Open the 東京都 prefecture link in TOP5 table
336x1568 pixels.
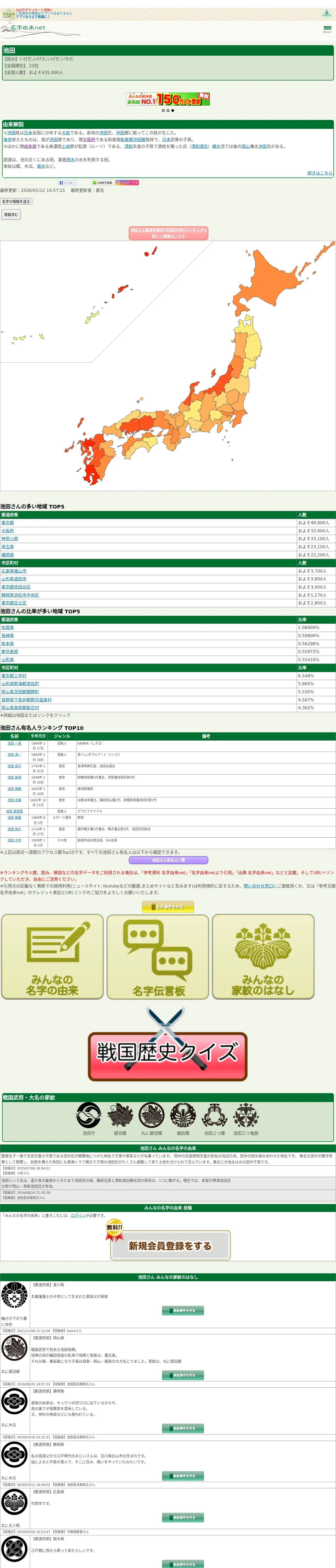coord(7,523)
